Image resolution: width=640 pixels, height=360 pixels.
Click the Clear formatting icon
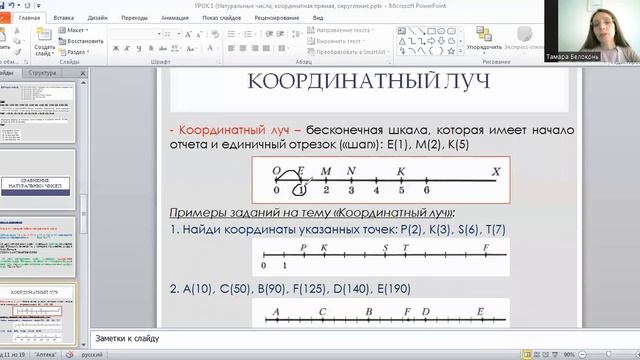pyautogui.click(x=215, y=35)
